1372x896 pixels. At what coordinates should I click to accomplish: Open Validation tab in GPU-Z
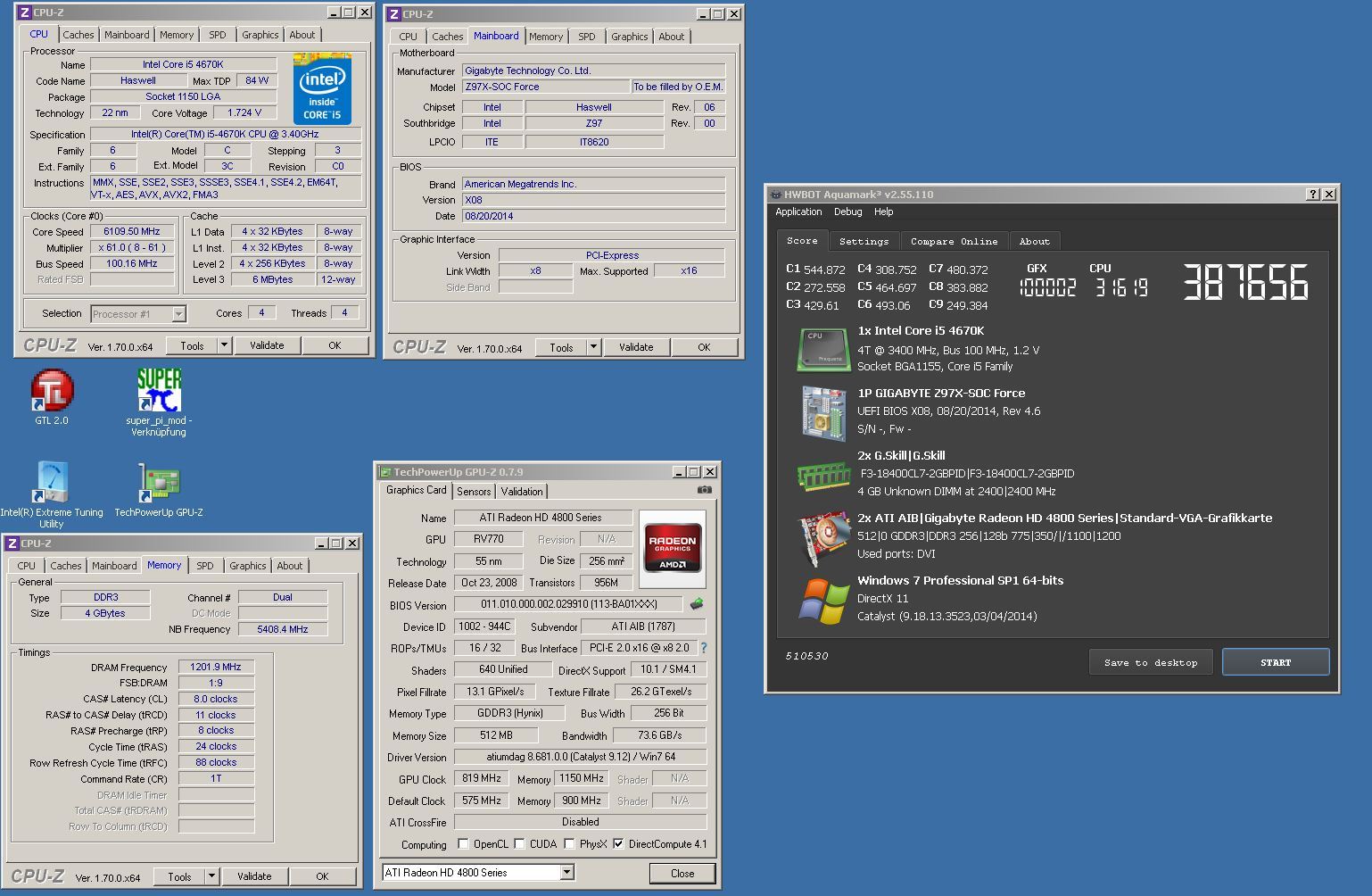(522, 492)
